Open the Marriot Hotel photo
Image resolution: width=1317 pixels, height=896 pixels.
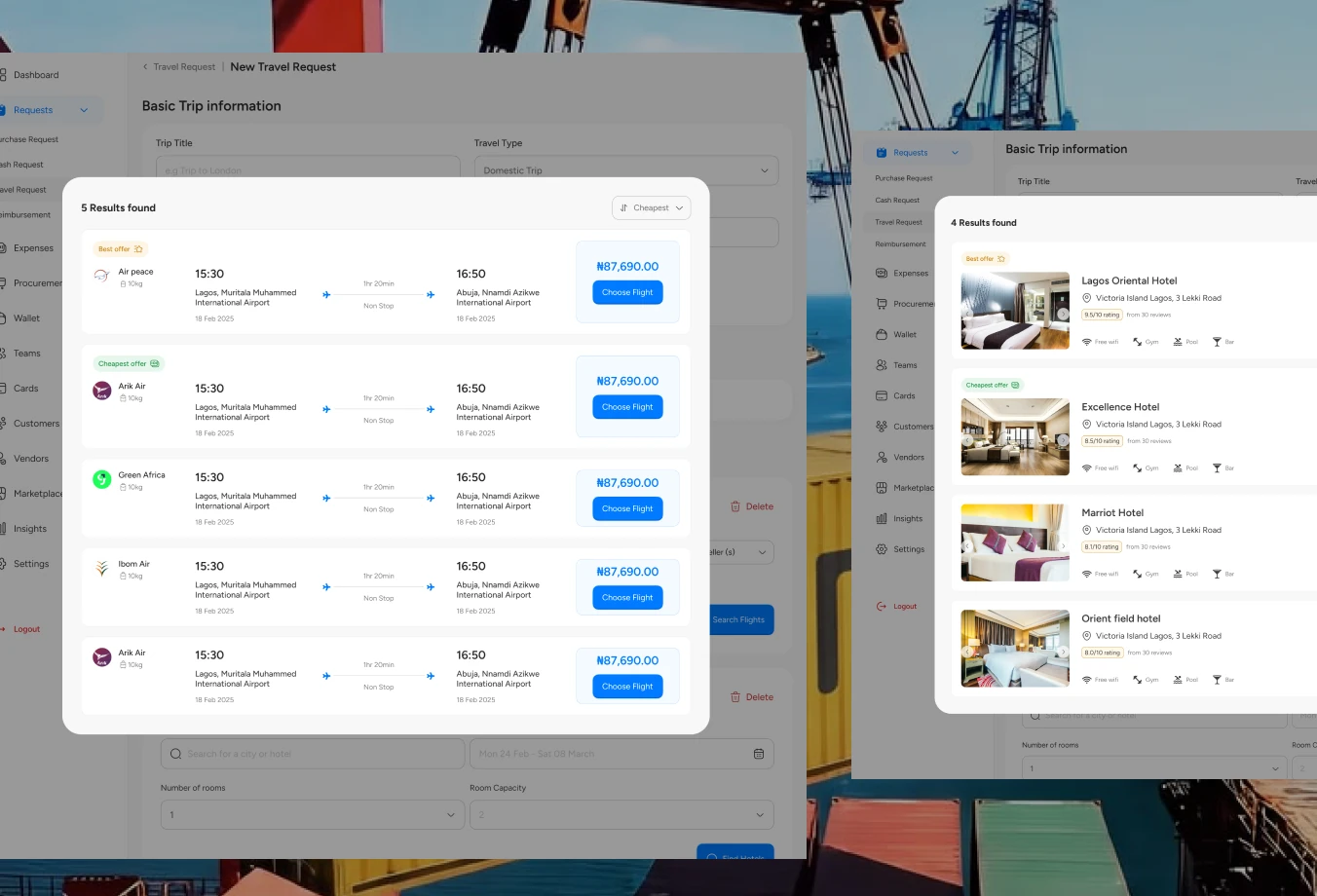coord(1015,542)
